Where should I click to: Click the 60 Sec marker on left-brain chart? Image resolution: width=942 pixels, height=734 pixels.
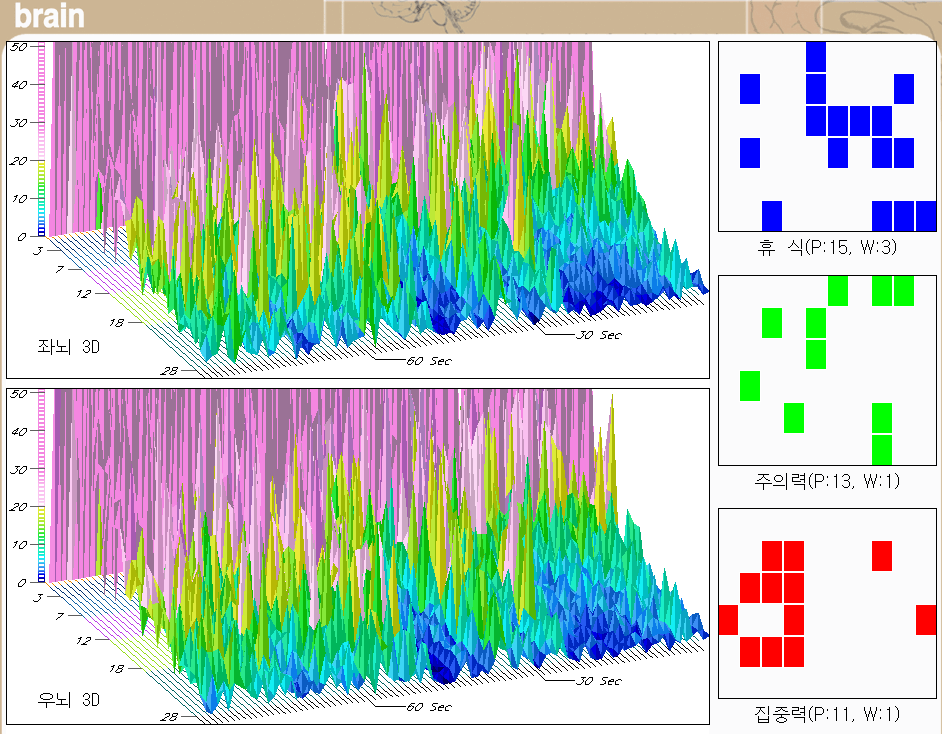coord(425,360)
